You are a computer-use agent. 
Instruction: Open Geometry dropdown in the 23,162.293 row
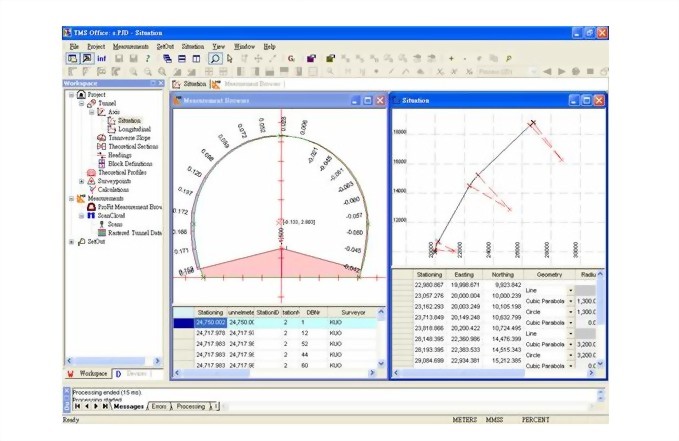570,312
